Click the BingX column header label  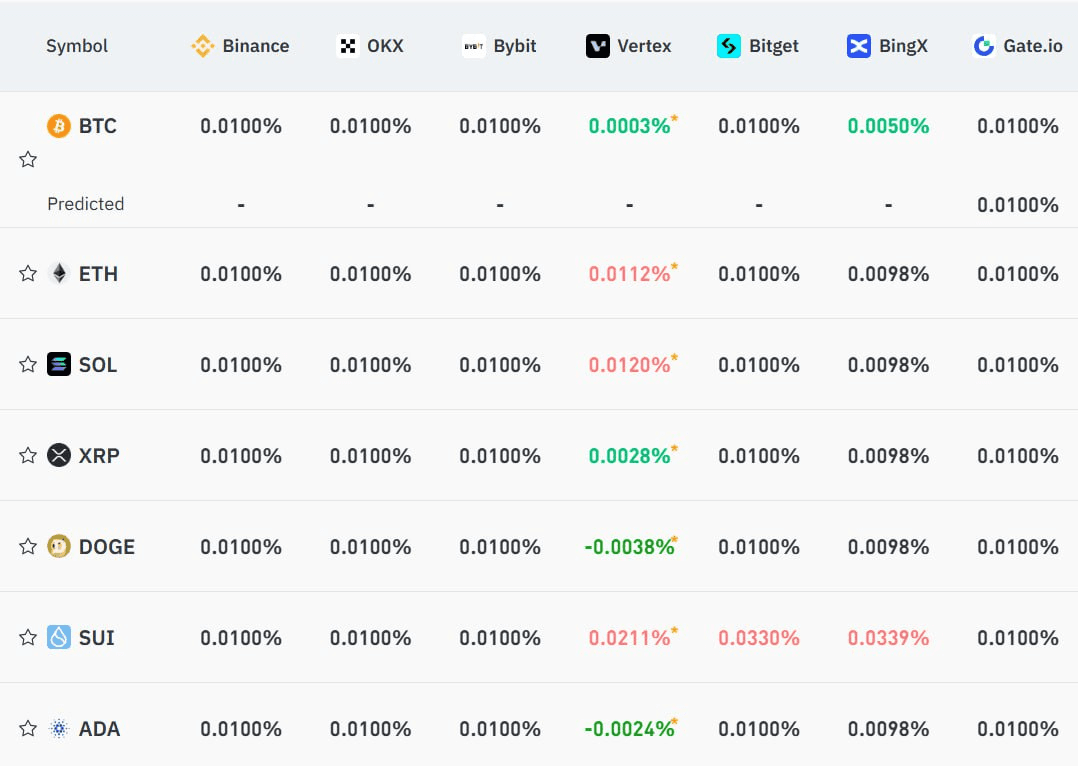pos(903,46)
